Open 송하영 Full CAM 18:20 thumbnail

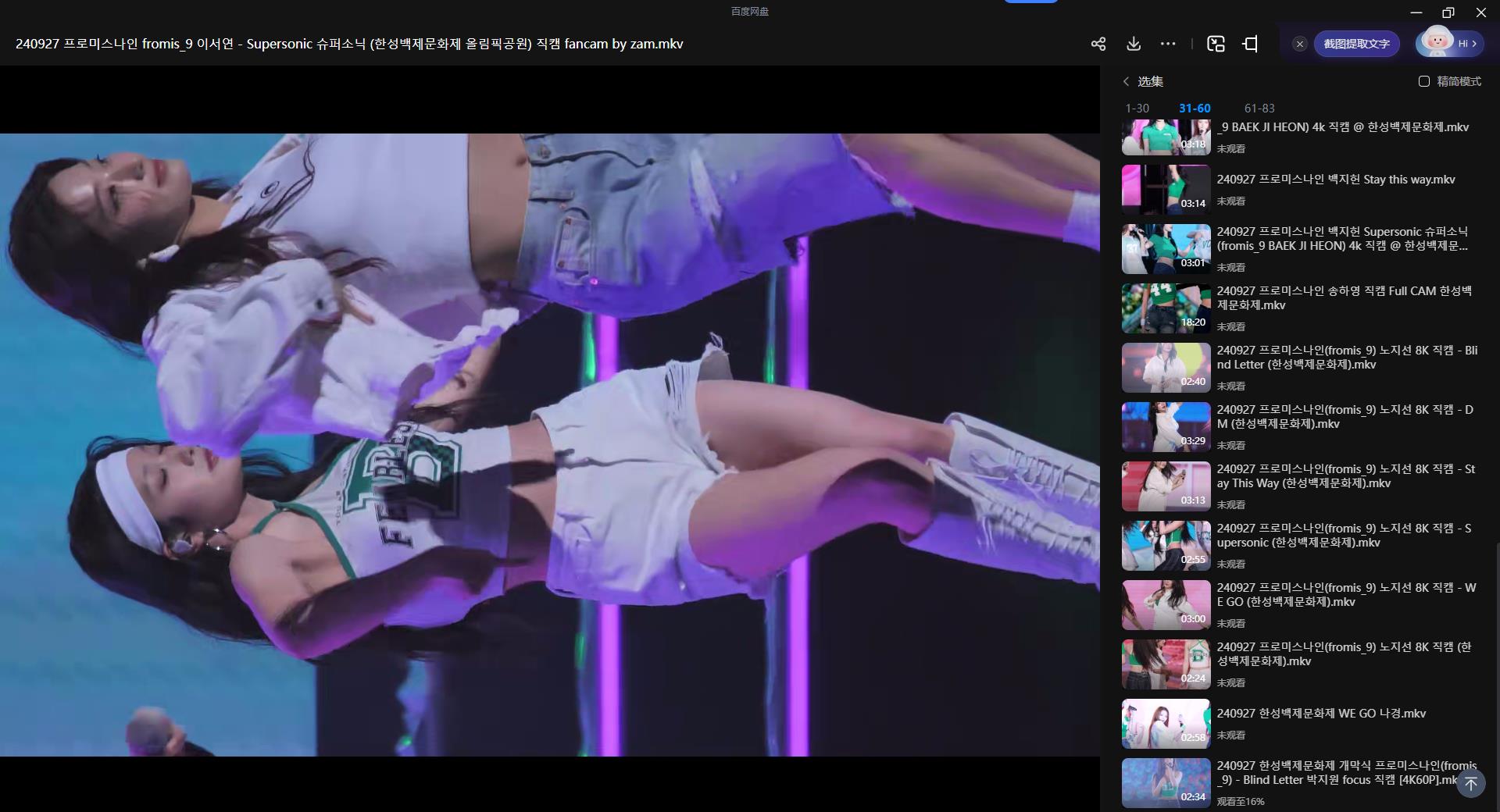point(1166,308)
